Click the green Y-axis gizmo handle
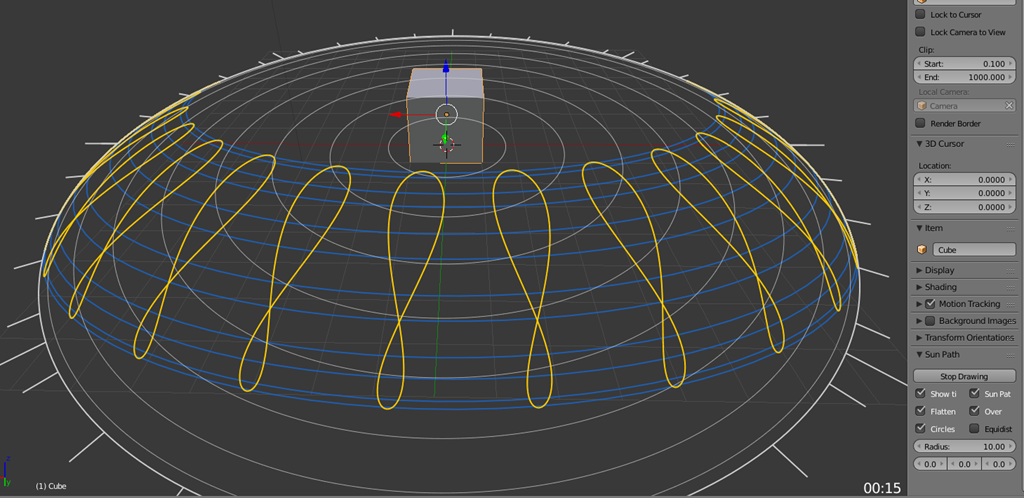1024x498 pixels. pyautogui.click(x=445, y=139)
